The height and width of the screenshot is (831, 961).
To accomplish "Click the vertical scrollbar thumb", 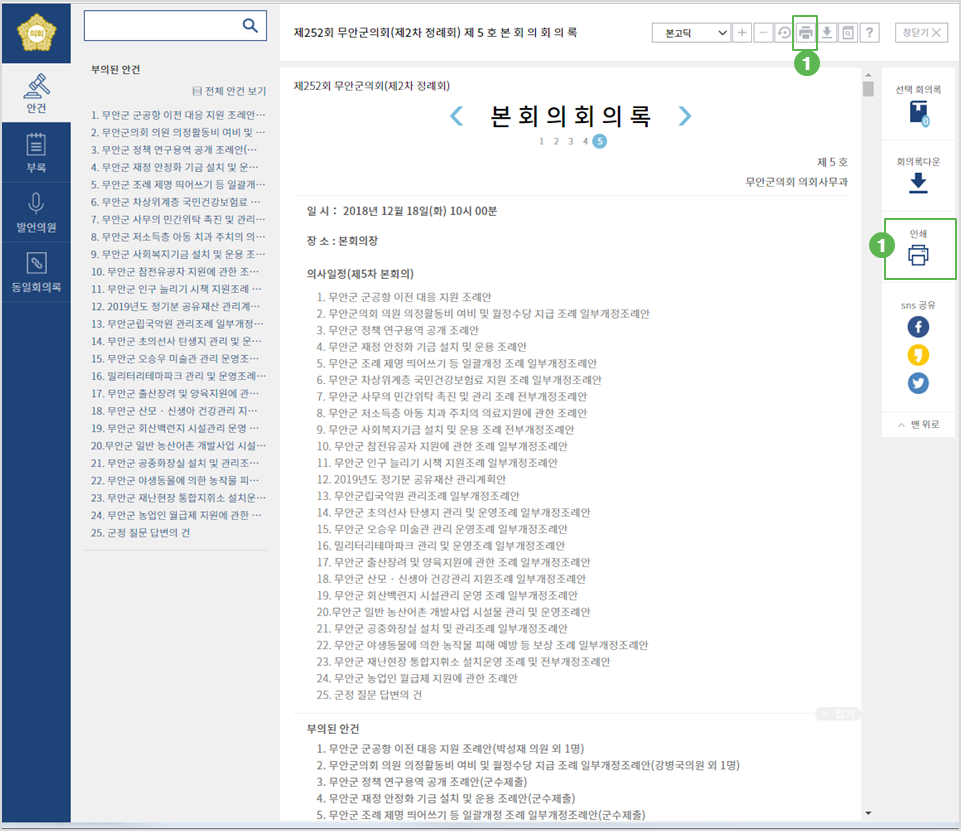I will click(x=868, y=89).
